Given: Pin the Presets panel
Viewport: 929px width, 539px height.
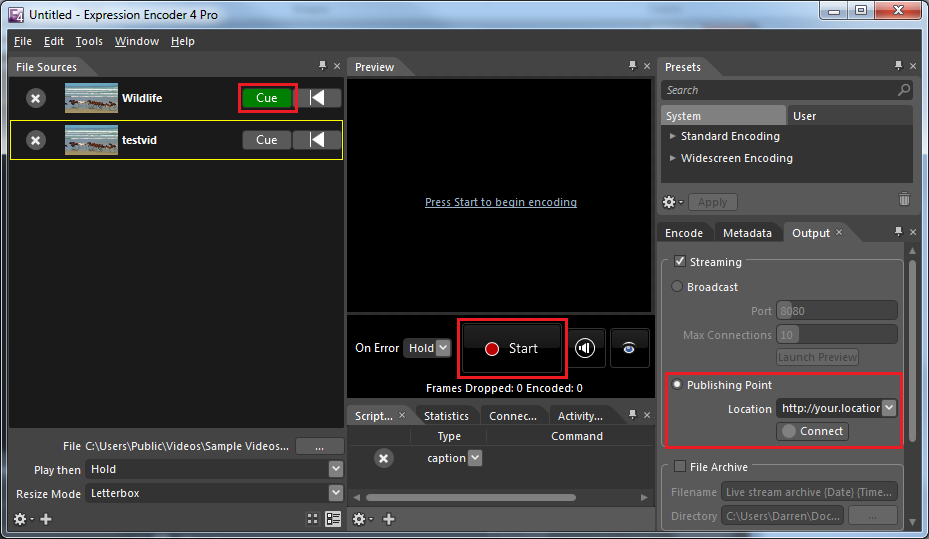Looking at the screenshot, I should coord(898,66).
